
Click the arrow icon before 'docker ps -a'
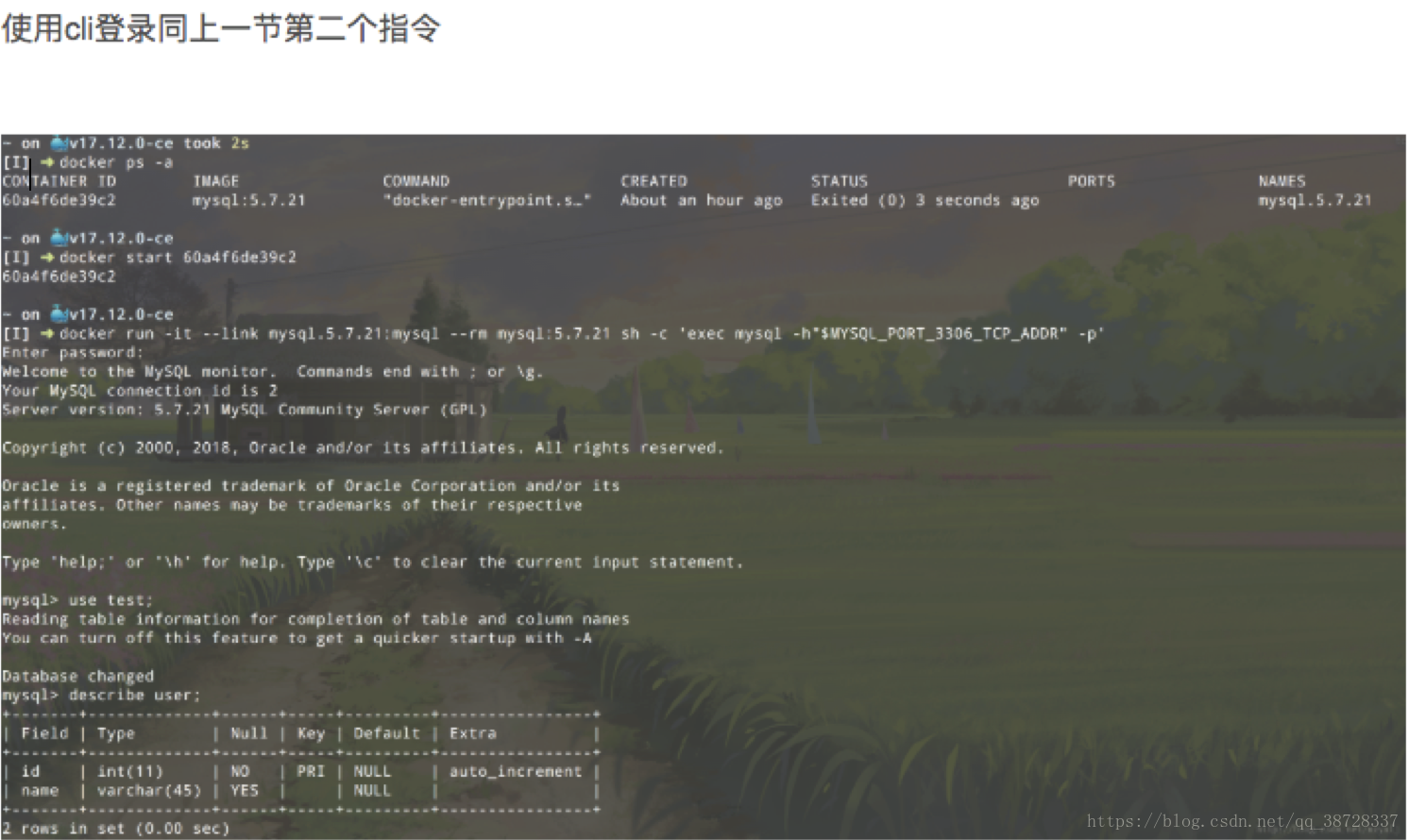pos(47,162)
